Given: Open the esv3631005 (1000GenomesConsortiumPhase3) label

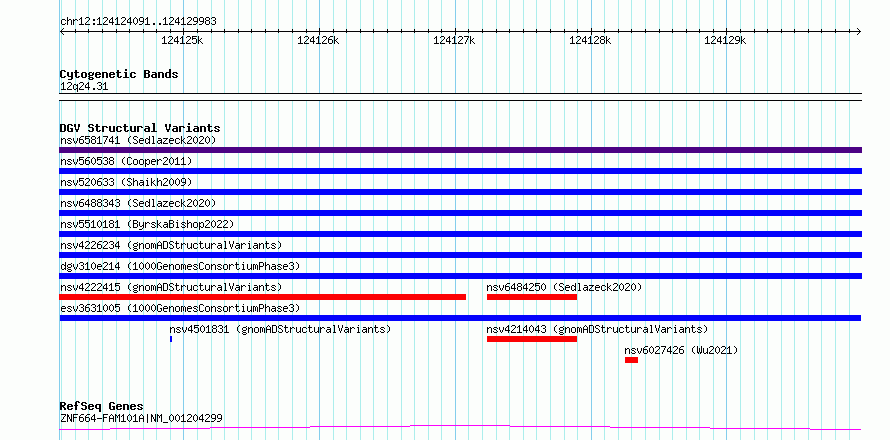Looking at the screenshot, I should click(x=180, y=308).
